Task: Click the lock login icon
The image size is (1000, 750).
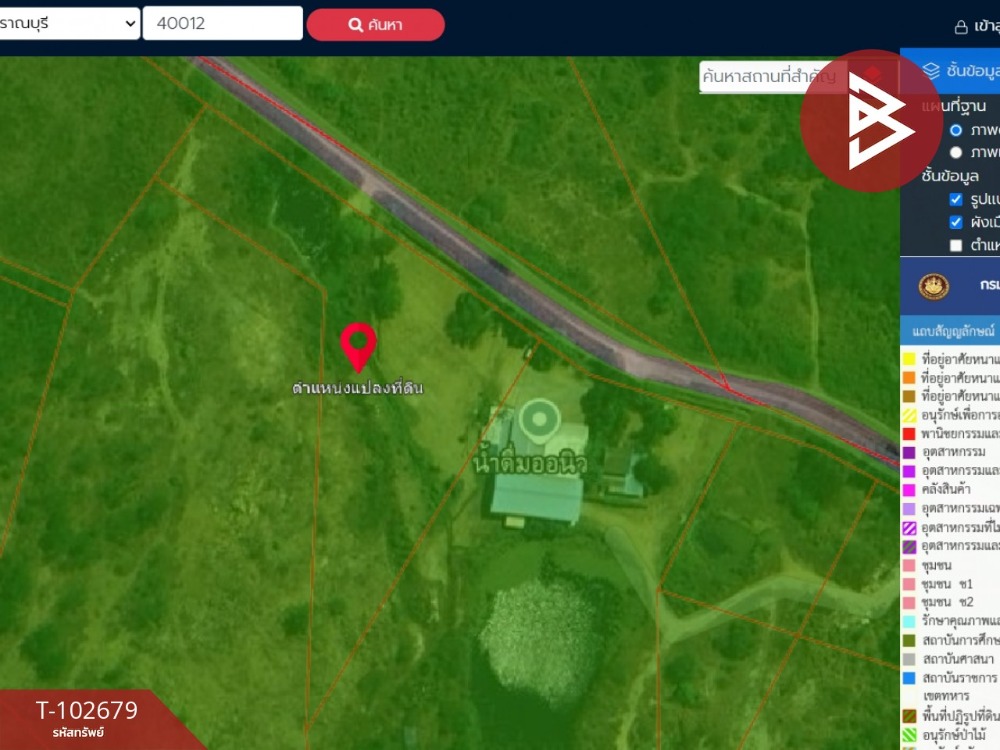Action: tap(960, 27)
